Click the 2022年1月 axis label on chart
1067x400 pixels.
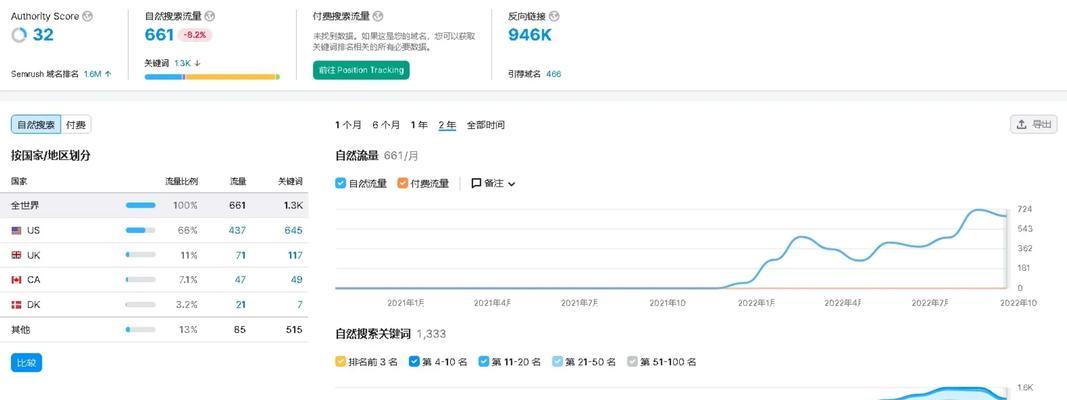click(757, 303)
